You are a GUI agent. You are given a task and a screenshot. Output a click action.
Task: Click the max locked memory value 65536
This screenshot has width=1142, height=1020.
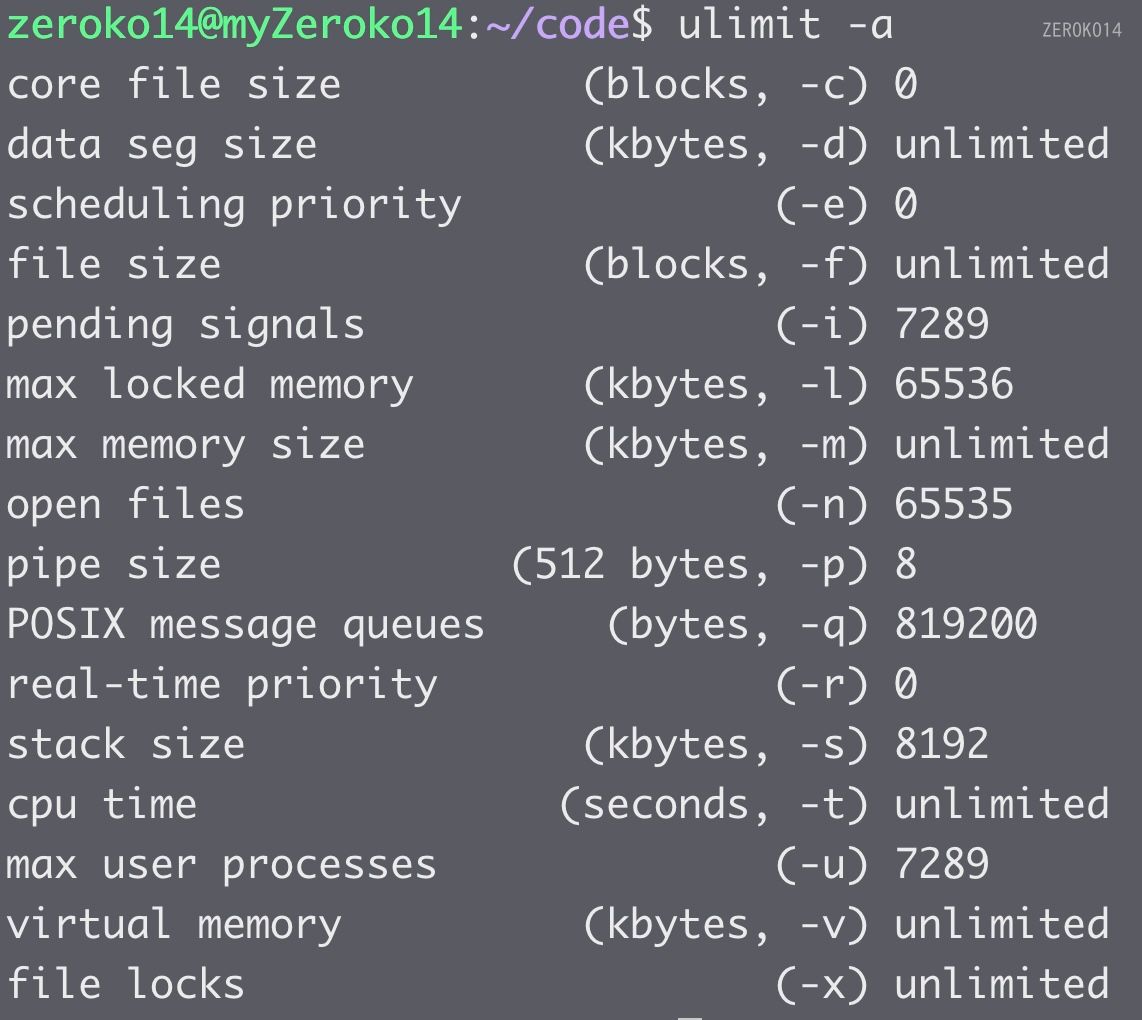click(953, 385)
